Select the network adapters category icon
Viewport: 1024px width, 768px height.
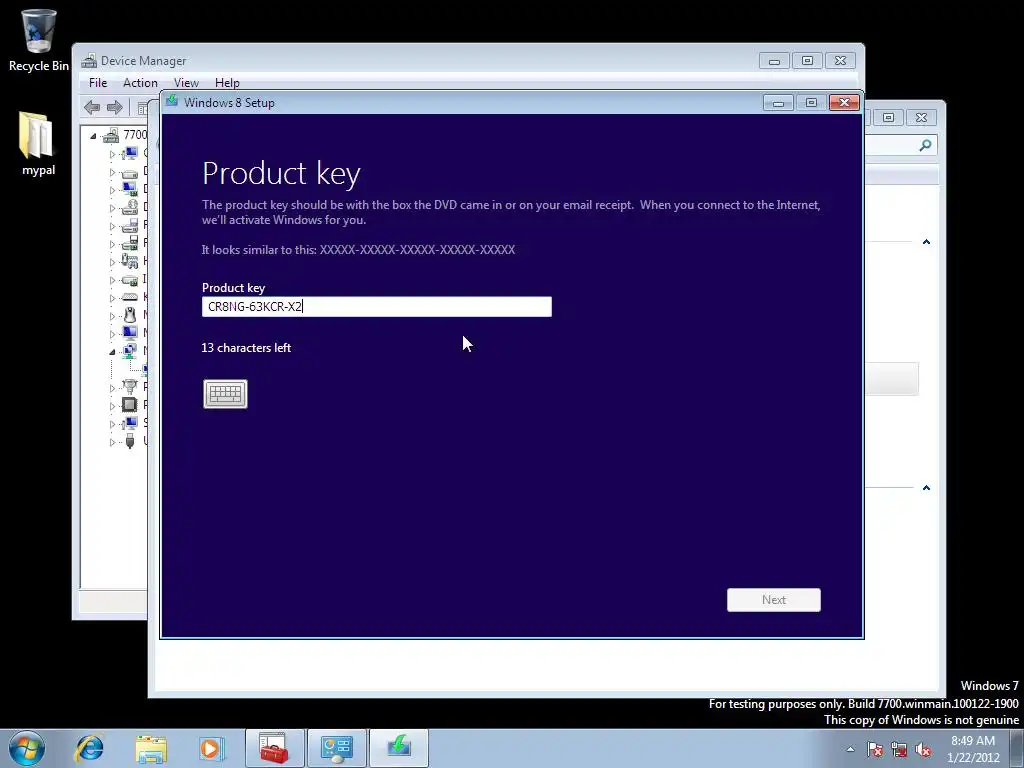(130, 351)
